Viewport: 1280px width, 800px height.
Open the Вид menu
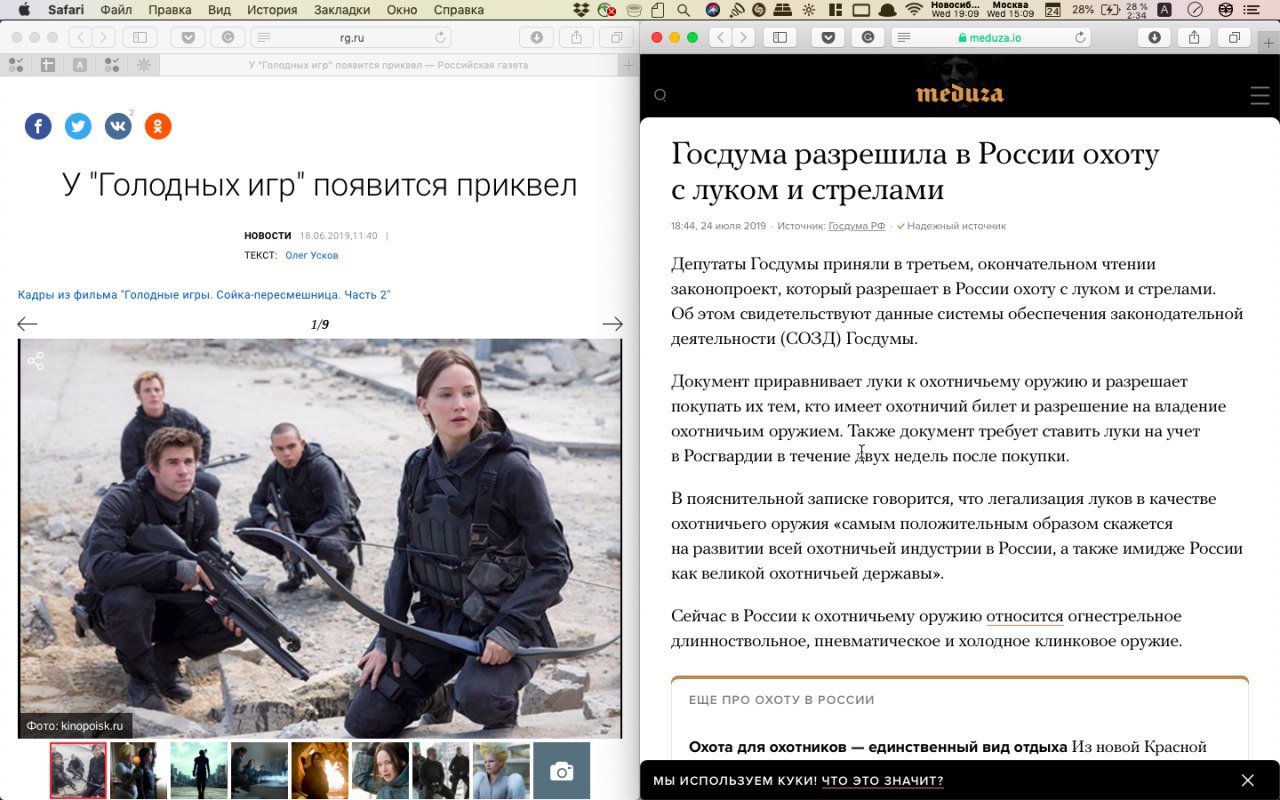219,10
